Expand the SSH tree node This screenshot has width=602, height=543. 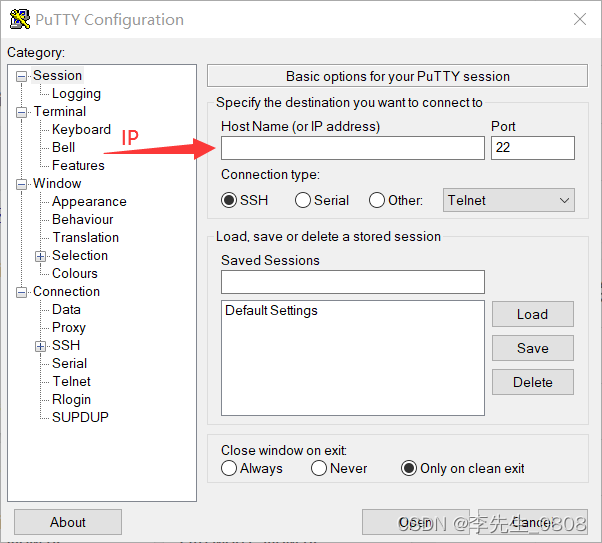coord(41,346)
